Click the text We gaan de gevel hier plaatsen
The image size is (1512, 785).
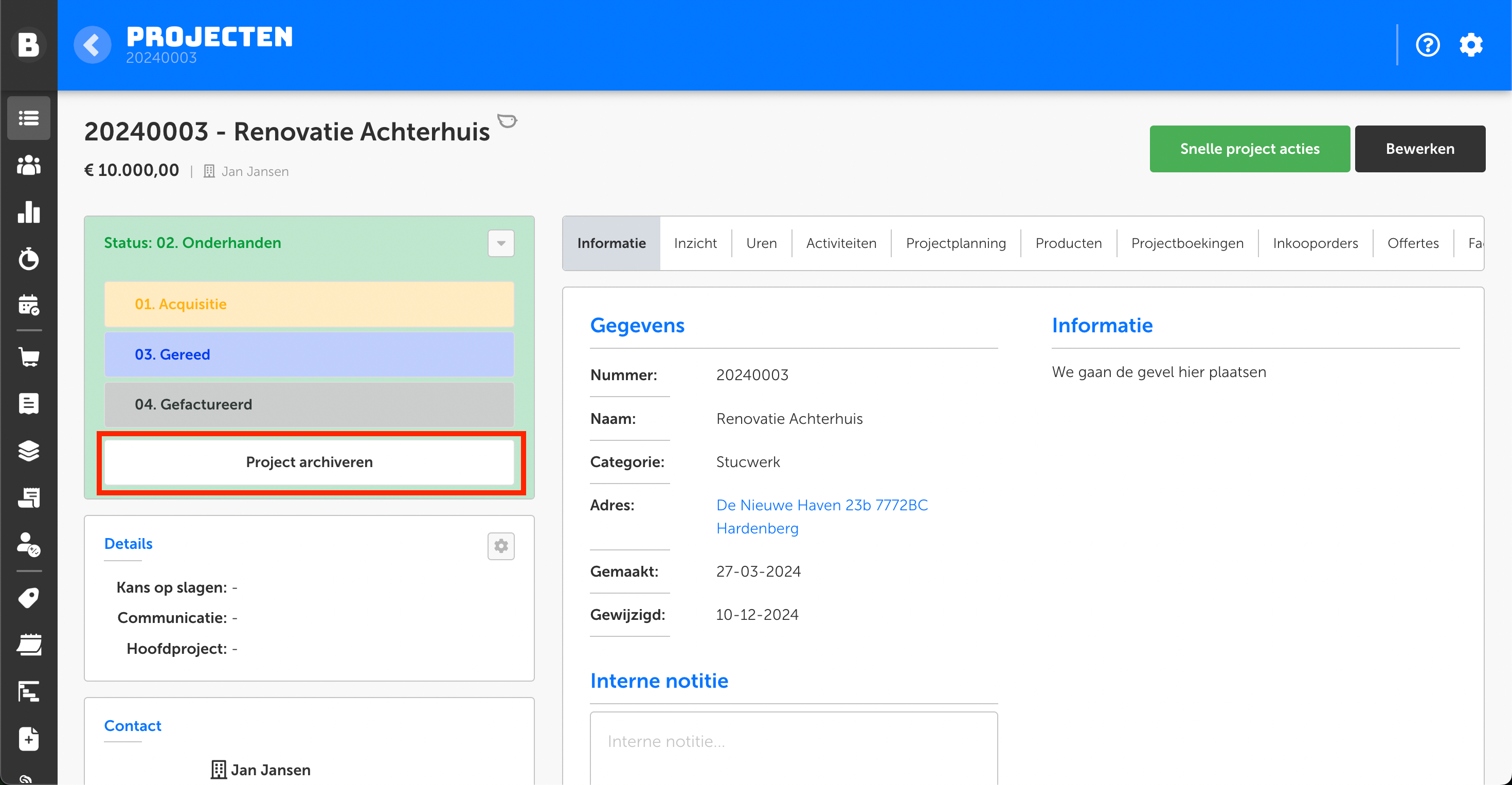pyautogui.click(x=1159, y=371)
